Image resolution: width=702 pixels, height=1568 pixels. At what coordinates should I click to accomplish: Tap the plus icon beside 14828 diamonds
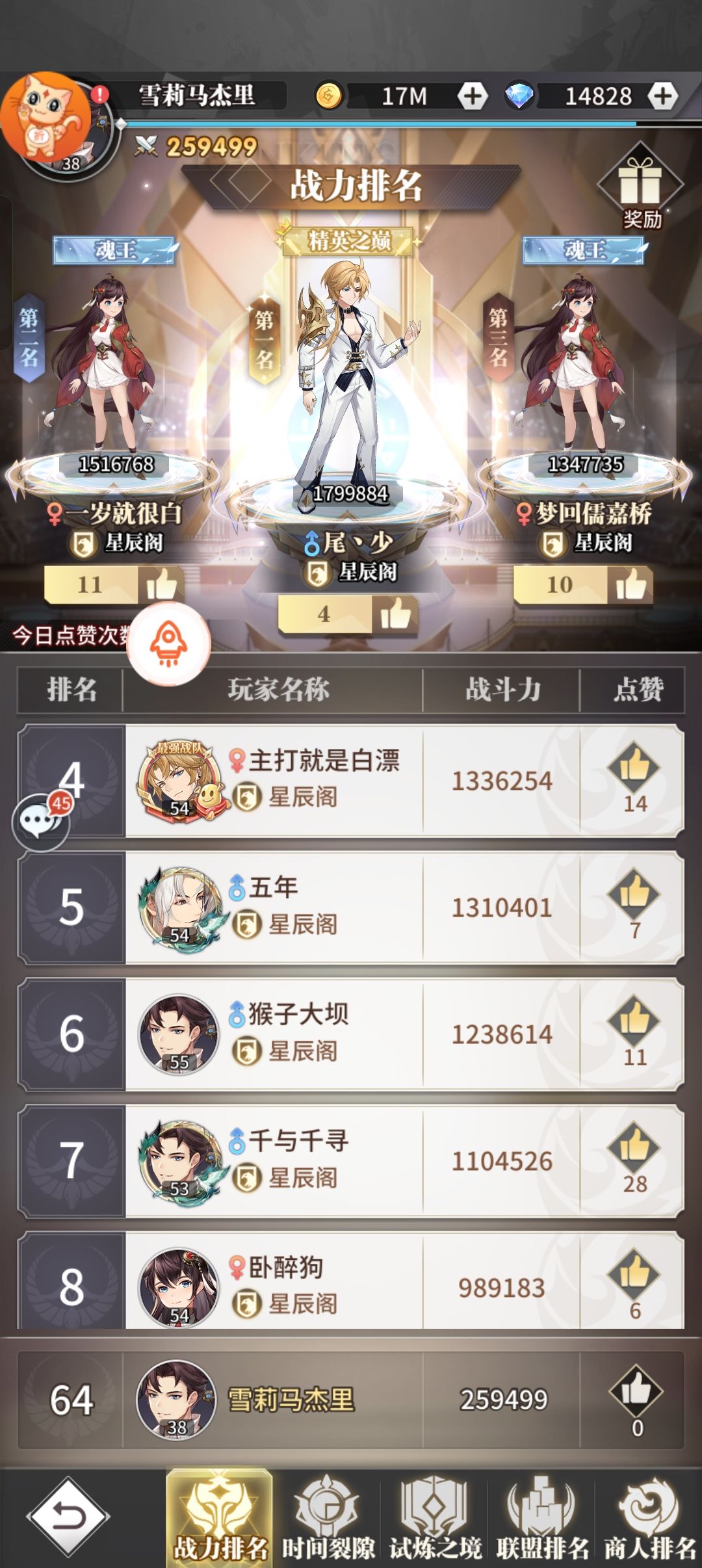662,96
